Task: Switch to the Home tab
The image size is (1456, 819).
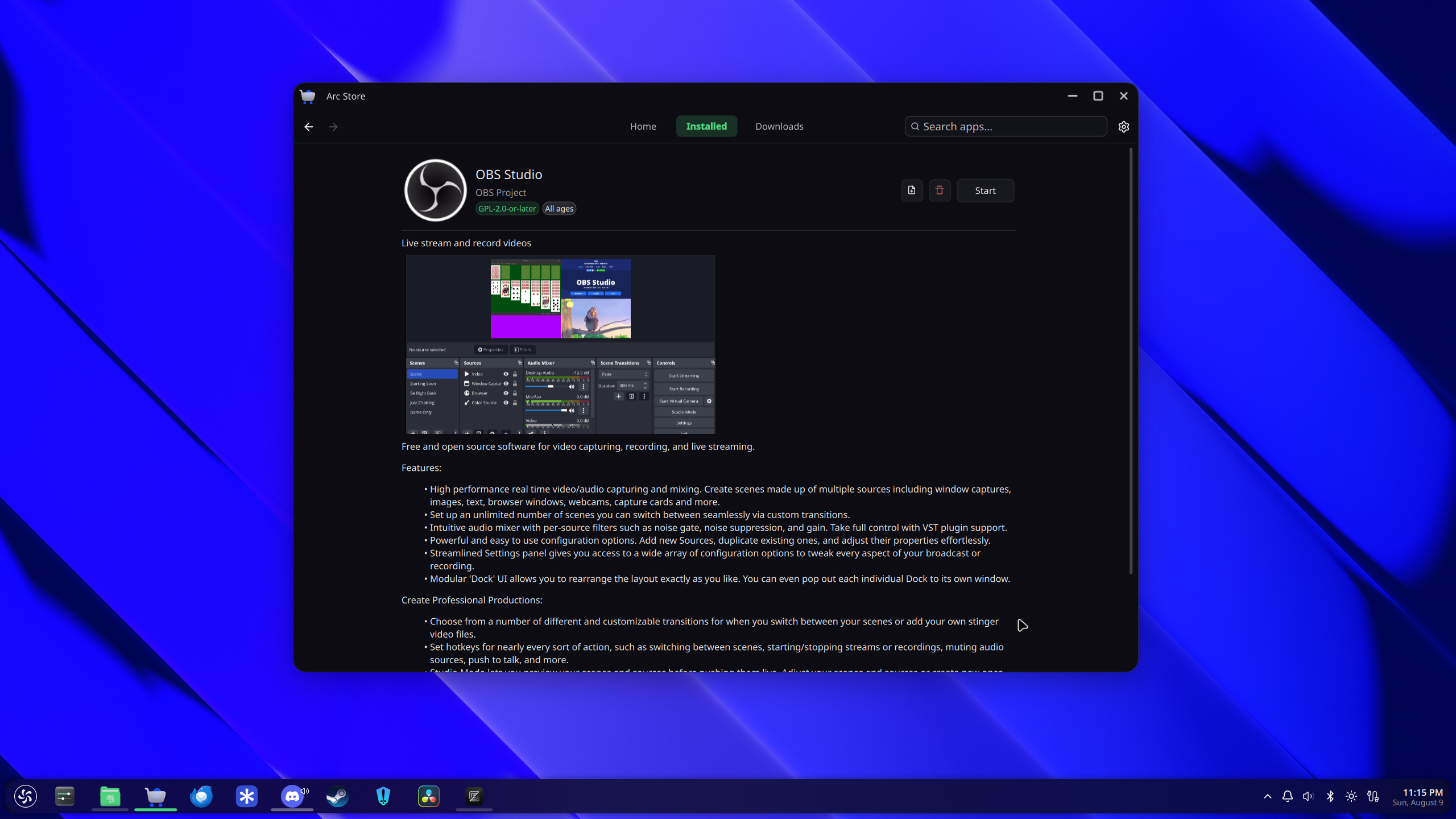Action: click(643, 126)
